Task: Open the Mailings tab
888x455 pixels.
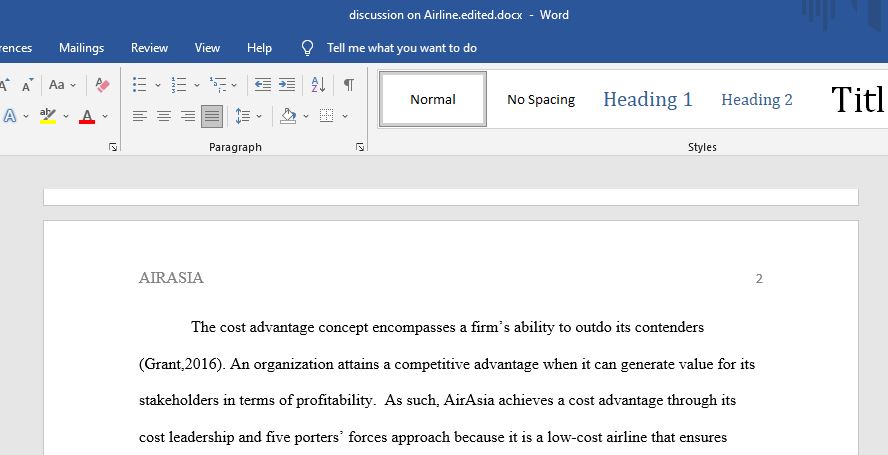Action: (82, 48)
